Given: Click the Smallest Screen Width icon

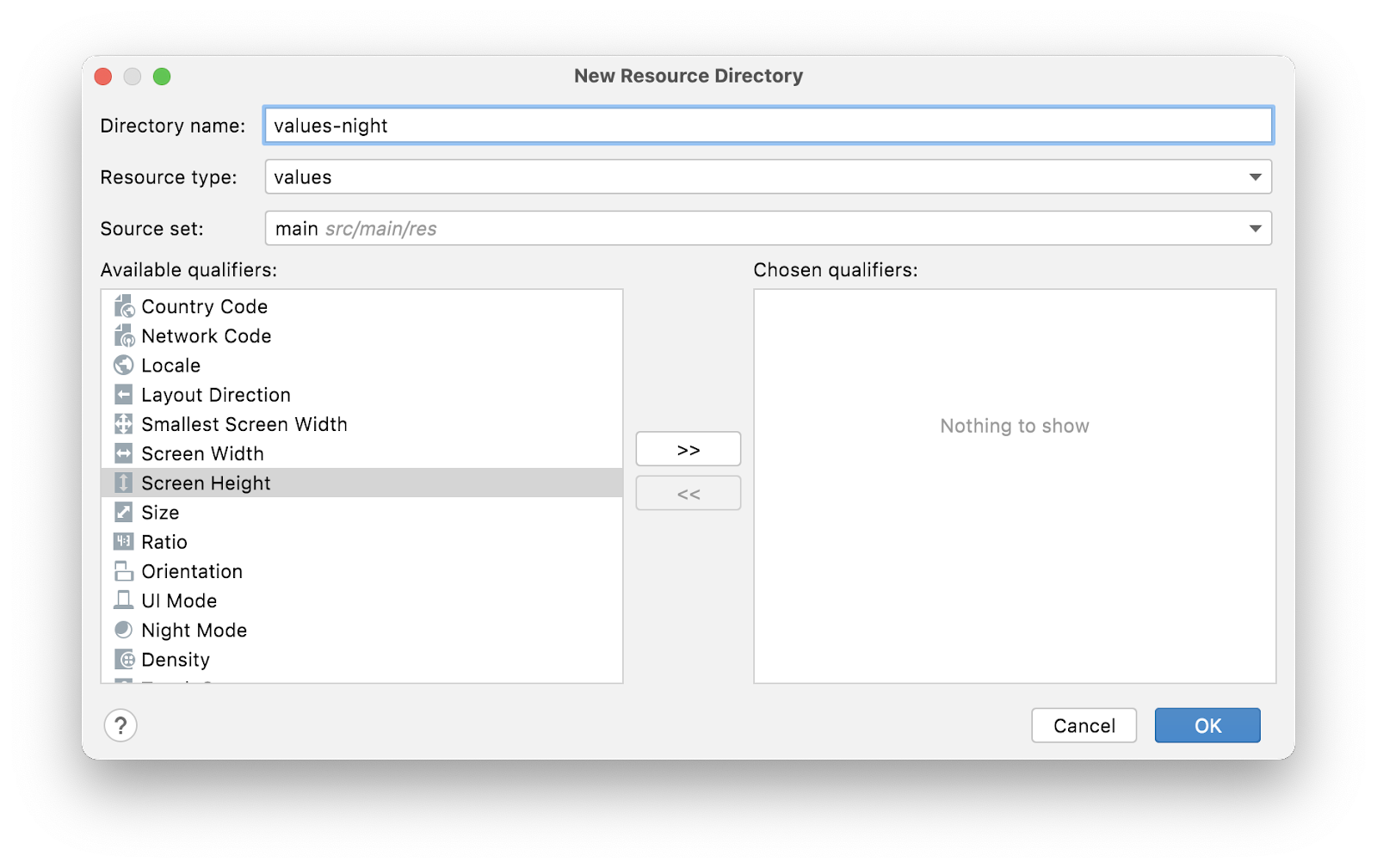Looking at the screenshot, I should point(124,424).
